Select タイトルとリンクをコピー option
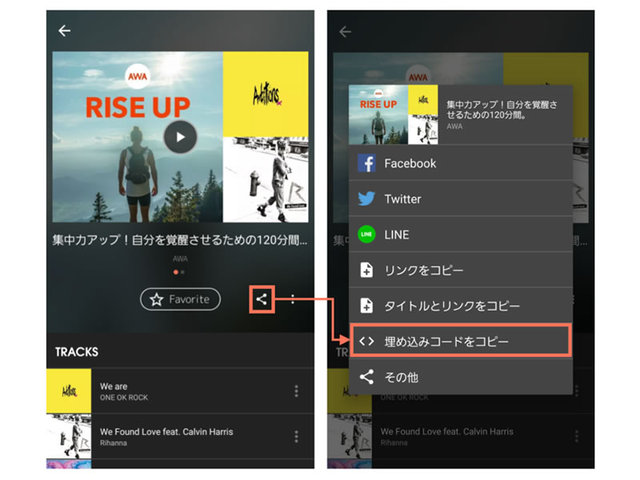This screenshot has height=480, width=640. [x=460, y=306]
